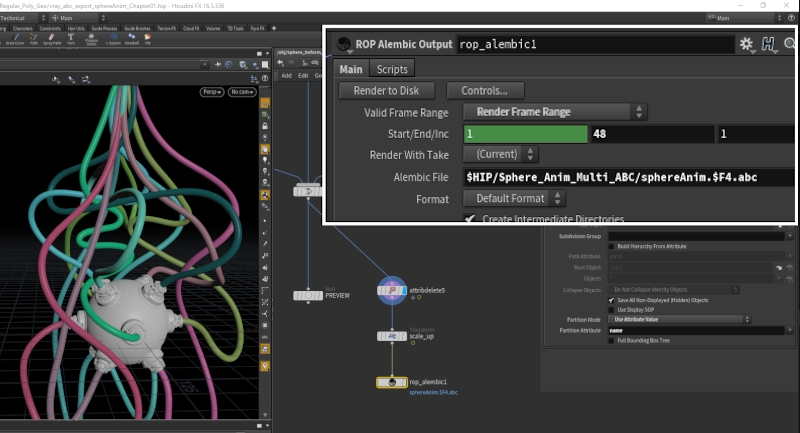Open the Controls... dialog

485,91
